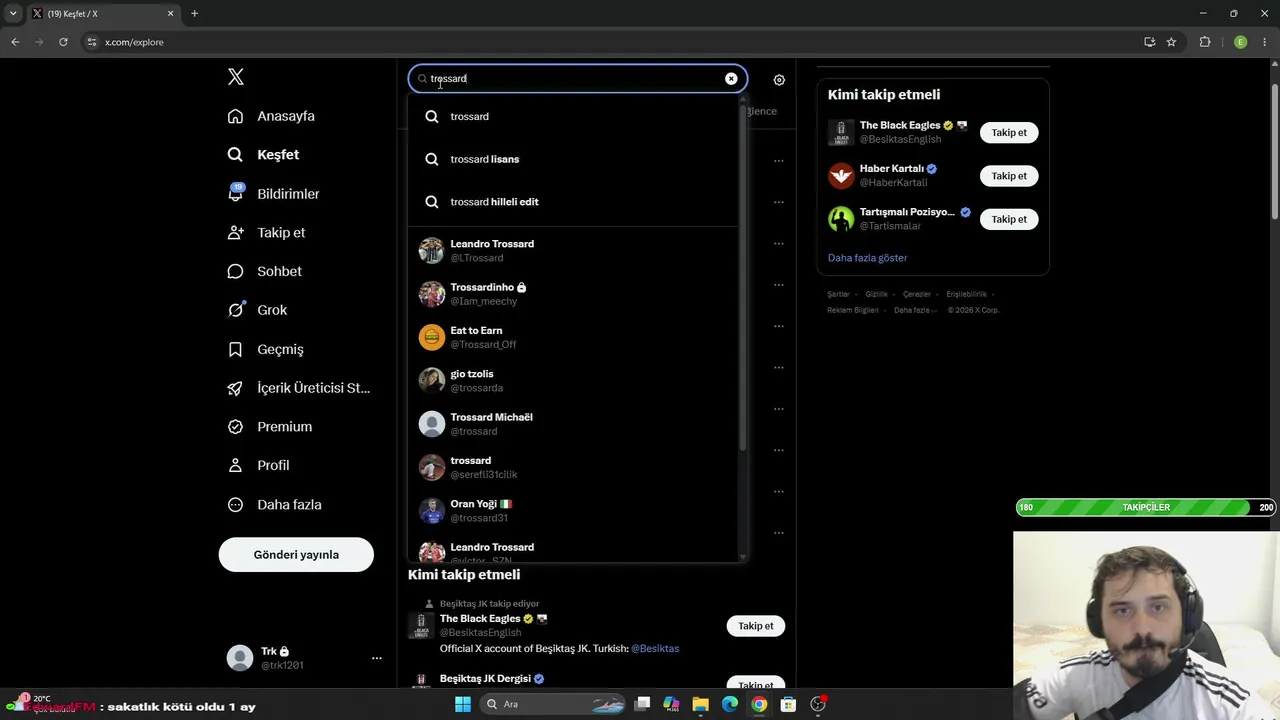Open a new browser tab
This screenshot has width=1280, height=720.
(194, 14)
